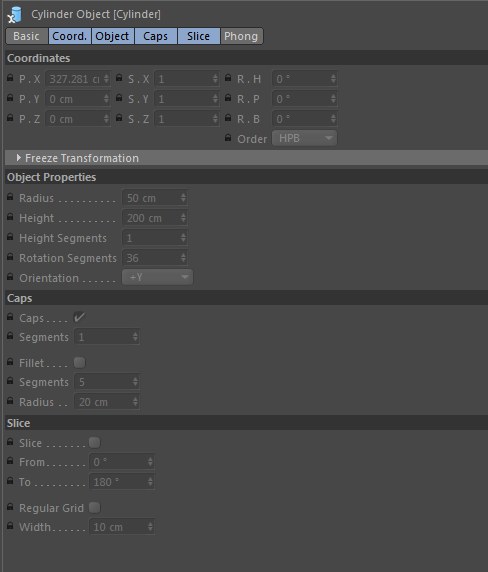Switch to the Basic tab

[x=27, y=36]
